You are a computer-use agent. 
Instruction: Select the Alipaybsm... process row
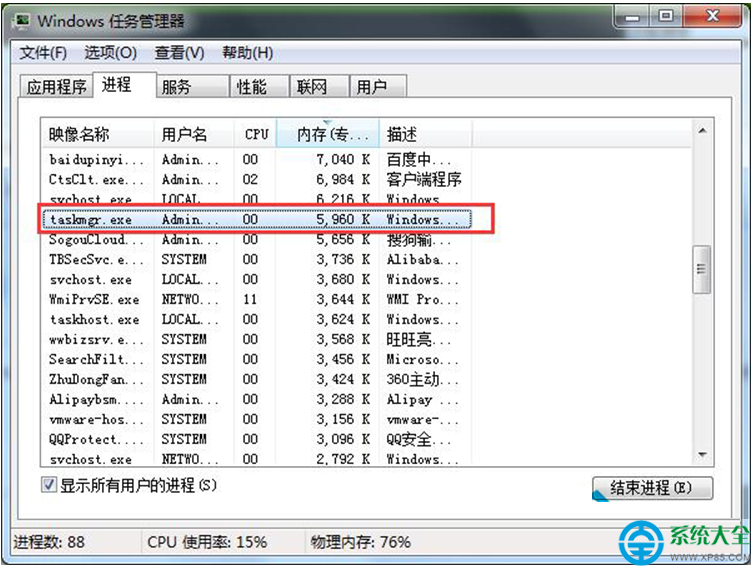256,399
